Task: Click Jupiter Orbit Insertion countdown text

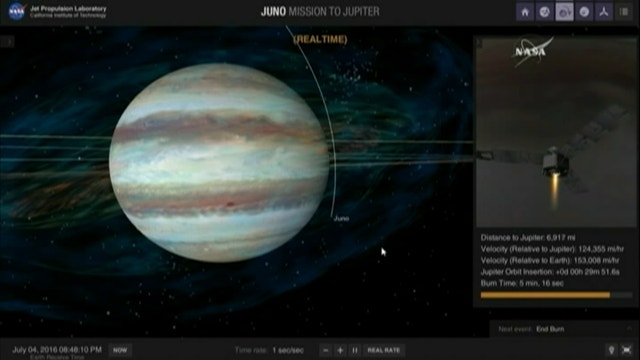Action: tap(550, 272)
